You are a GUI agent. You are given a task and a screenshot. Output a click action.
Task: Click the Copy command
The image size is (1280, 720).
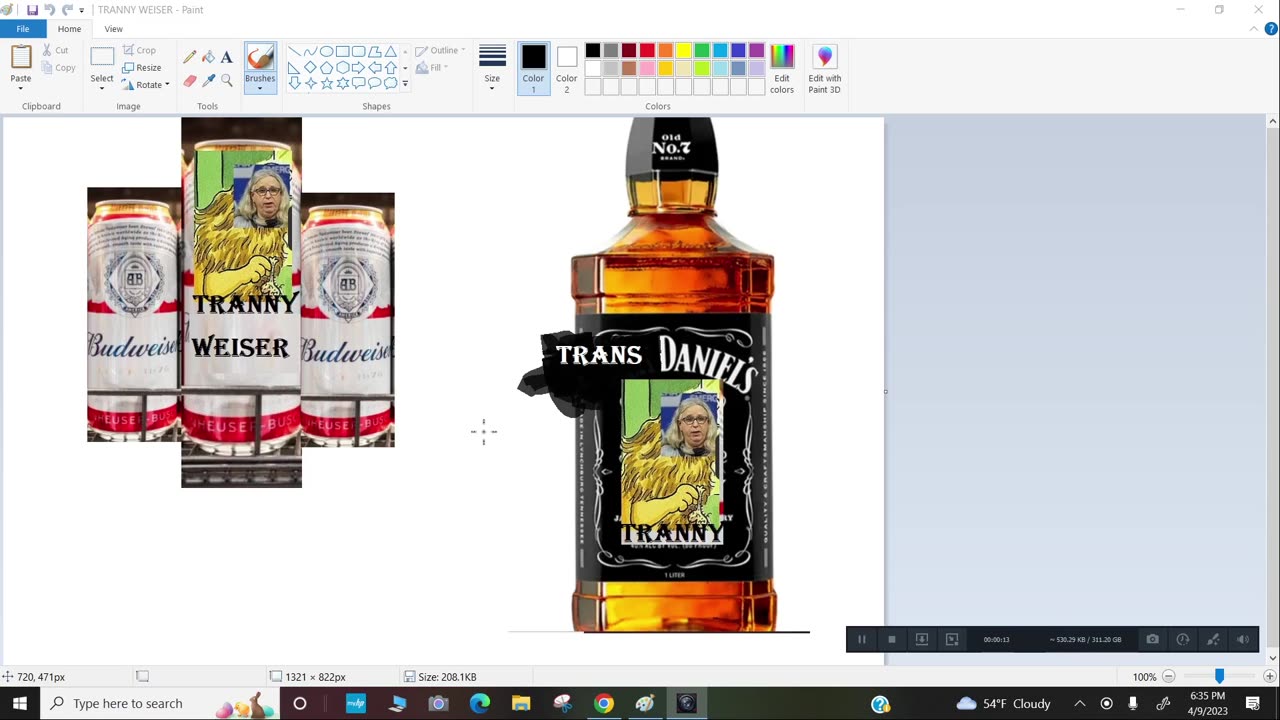[x=59, y=68]
